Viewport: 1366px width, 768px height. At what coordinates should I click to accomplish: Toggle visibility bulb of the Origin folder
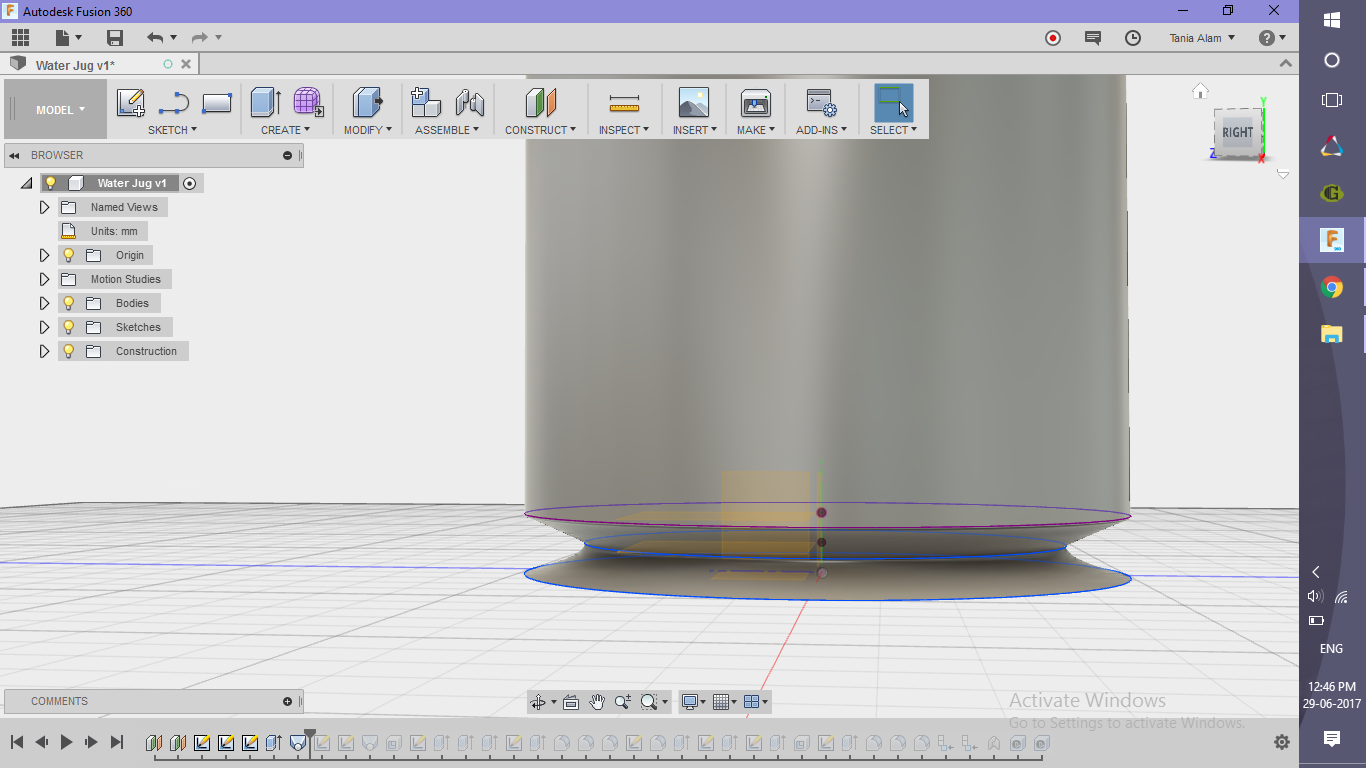coord(69,255)
